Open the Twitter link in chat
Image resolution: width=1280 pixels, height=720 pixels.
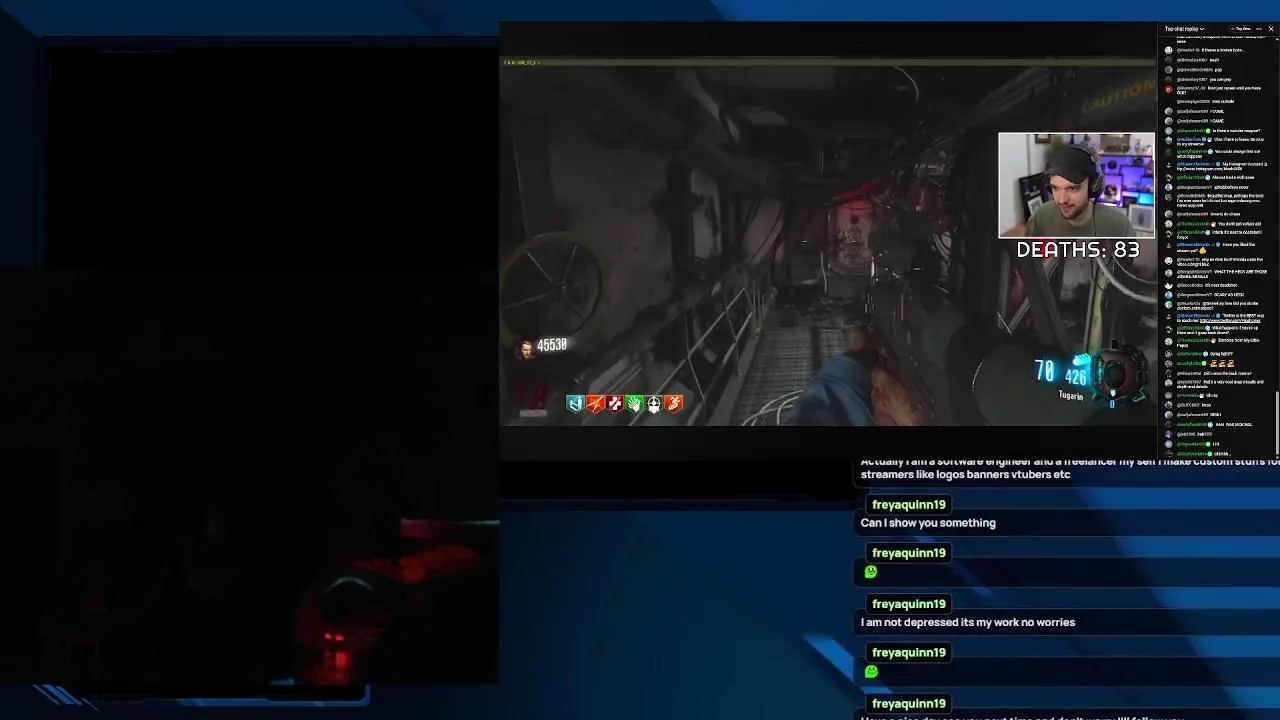tap(1230, 321)
